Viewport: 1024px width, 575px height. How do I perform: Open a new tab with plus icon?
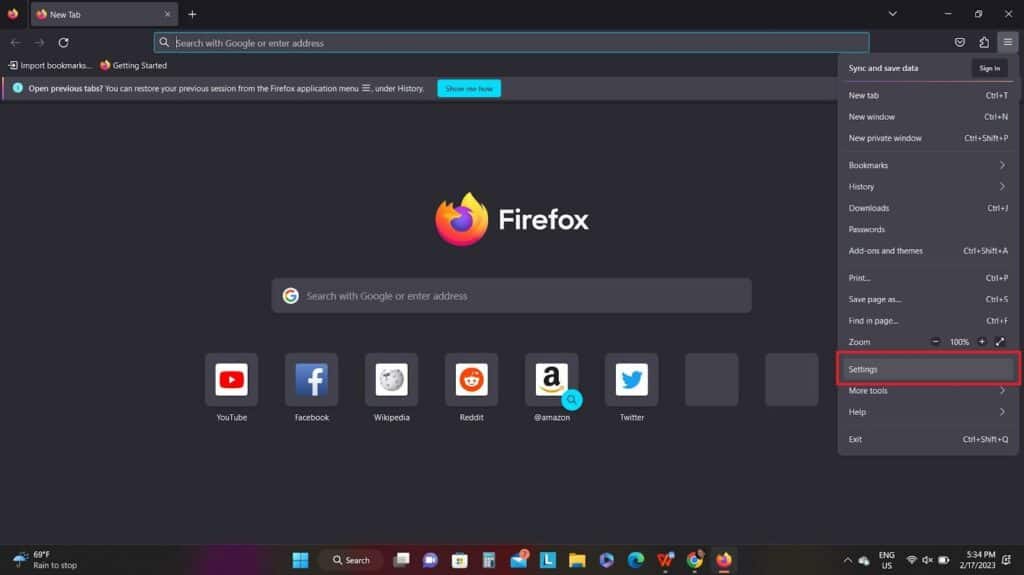pyautogui.click(x=192, y=14)
